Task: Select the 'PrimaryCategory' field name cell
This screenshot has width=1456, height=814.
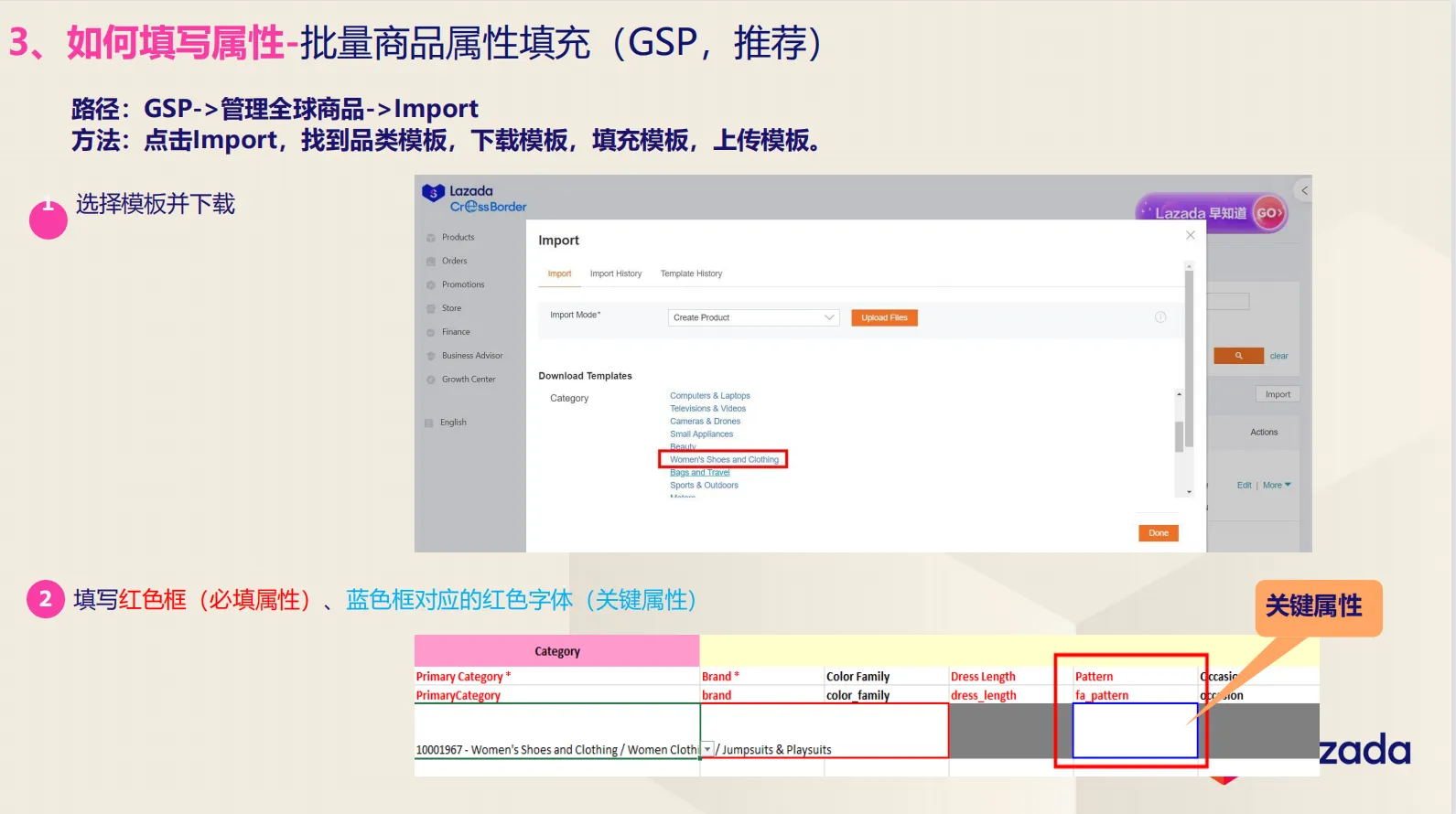Action: pyautogui.click(x=556, y=695)
